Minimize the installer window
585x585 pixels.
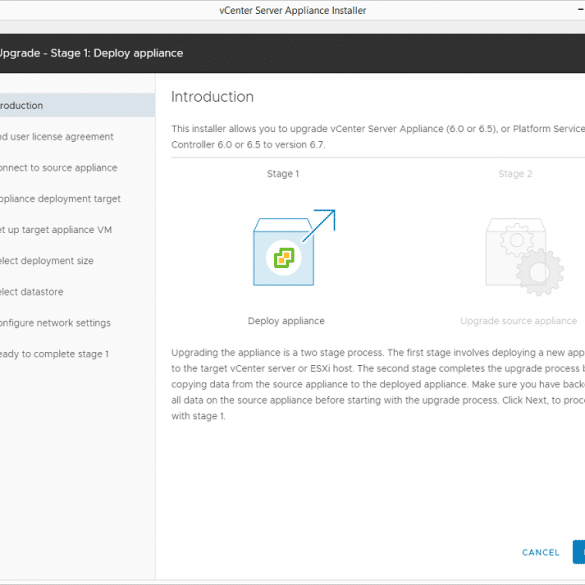point(581,10)
